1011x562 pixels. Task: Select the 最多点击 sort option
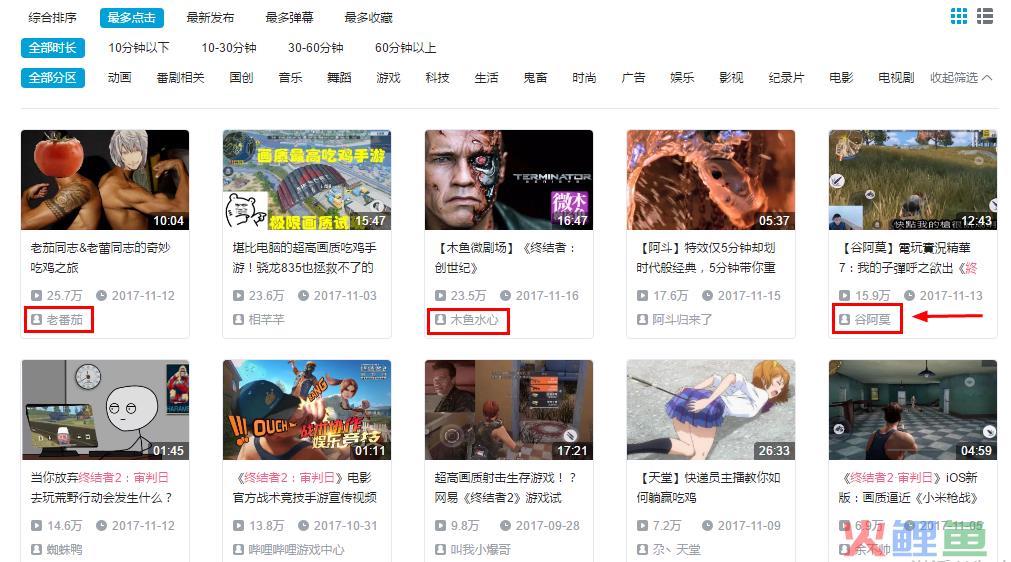click(132, 17)
